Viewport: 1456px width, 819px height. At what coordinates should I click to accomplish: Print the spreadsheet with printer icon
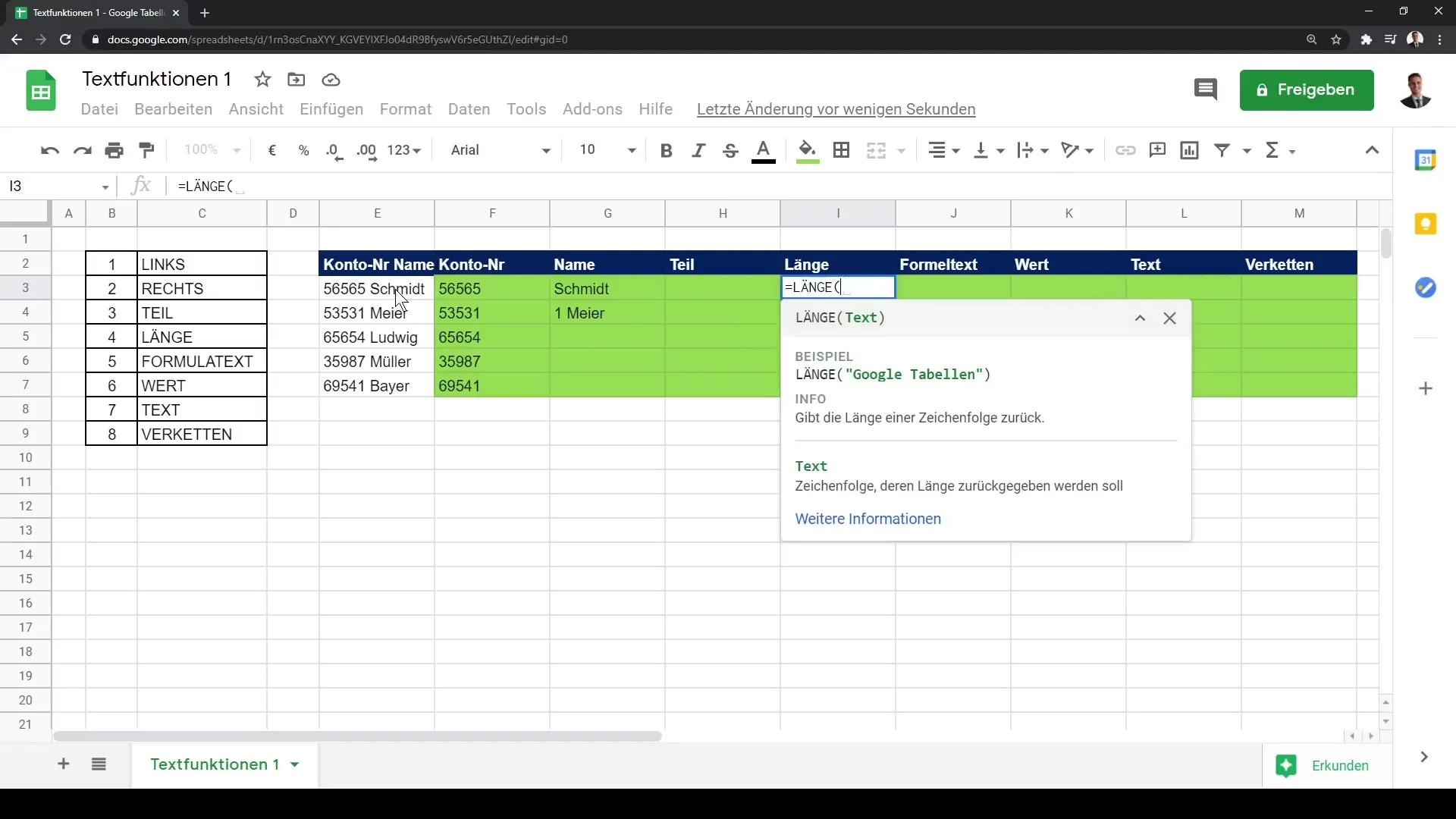115,150
